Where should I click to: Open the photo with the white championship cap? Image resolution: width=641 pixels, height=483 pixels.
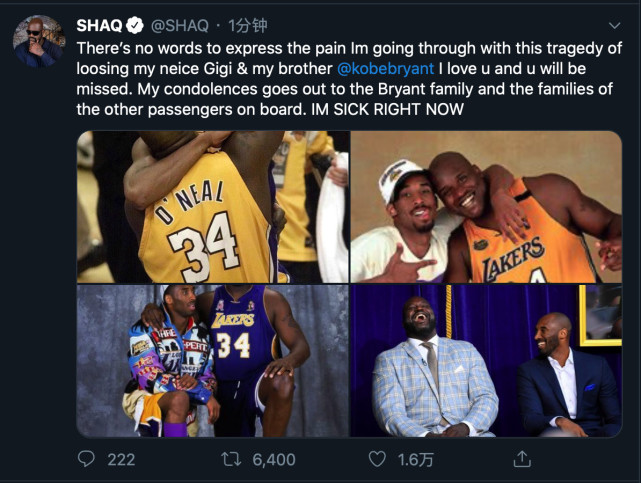[x=486, y=207]
